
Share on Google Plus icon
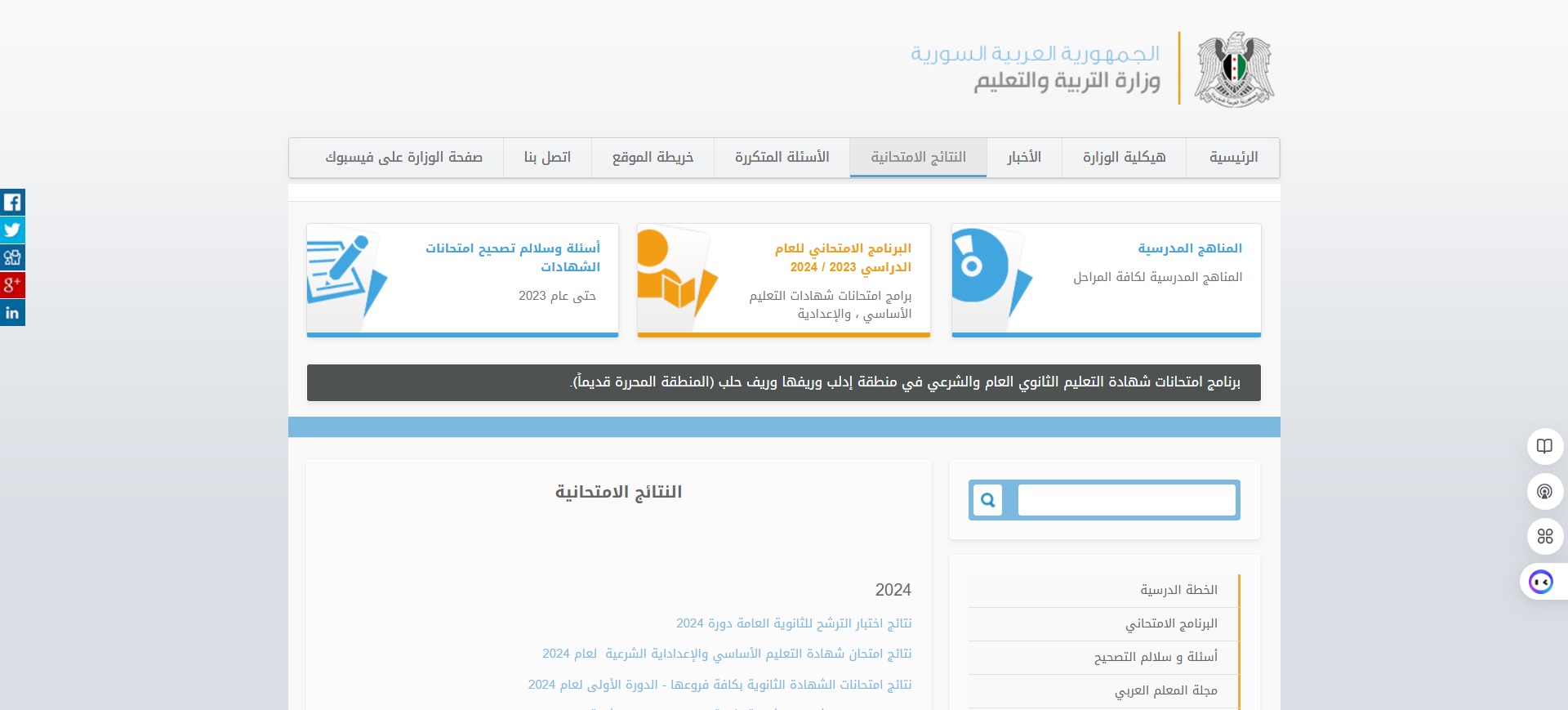pyautogui.click(x=12, y=285)
